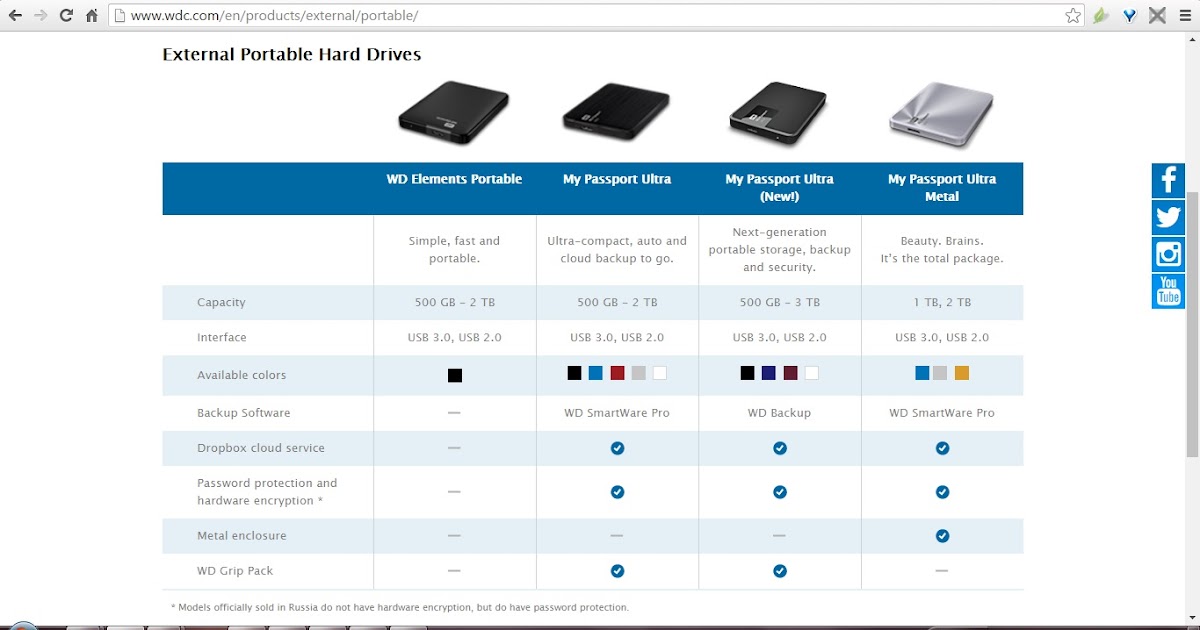The height and width of the screenshot is (630, 1200).
Task: Select the gold swatch under My Passport Ultra Metal
Action: point(962,373)
